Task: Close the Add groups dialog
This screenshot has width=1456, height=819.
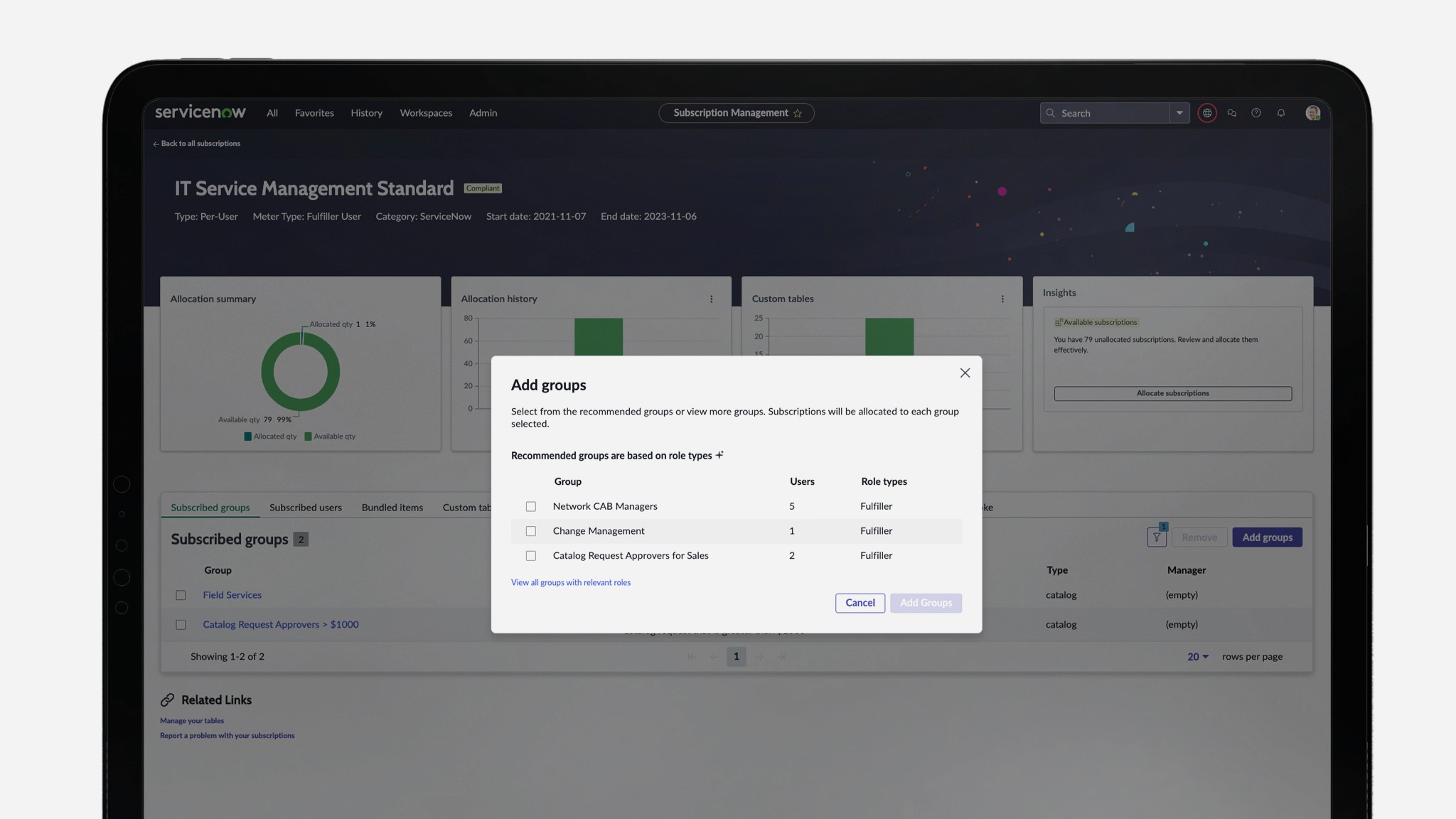Action: [x=965, y=373]
